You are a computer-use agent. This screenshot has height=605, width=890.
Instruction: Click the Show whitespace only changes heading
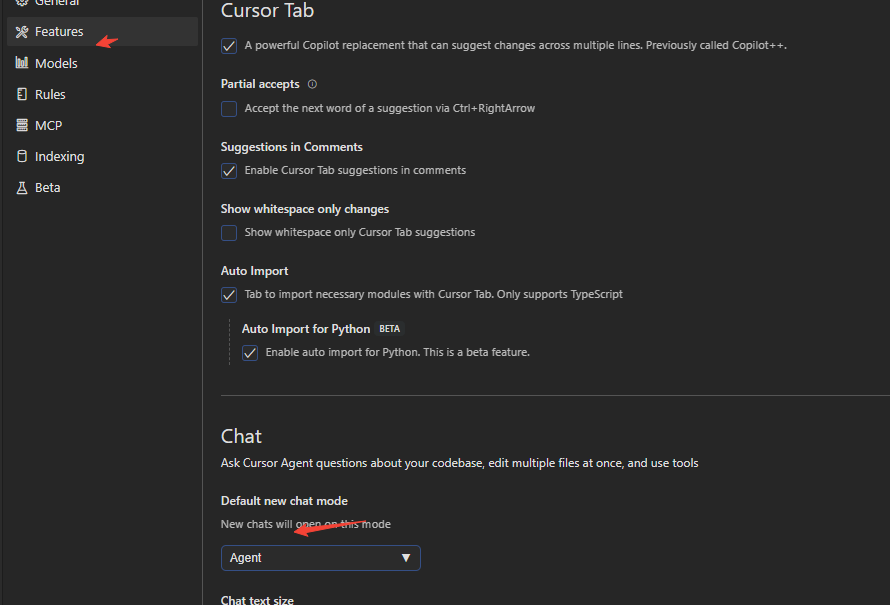coord(305,209)
